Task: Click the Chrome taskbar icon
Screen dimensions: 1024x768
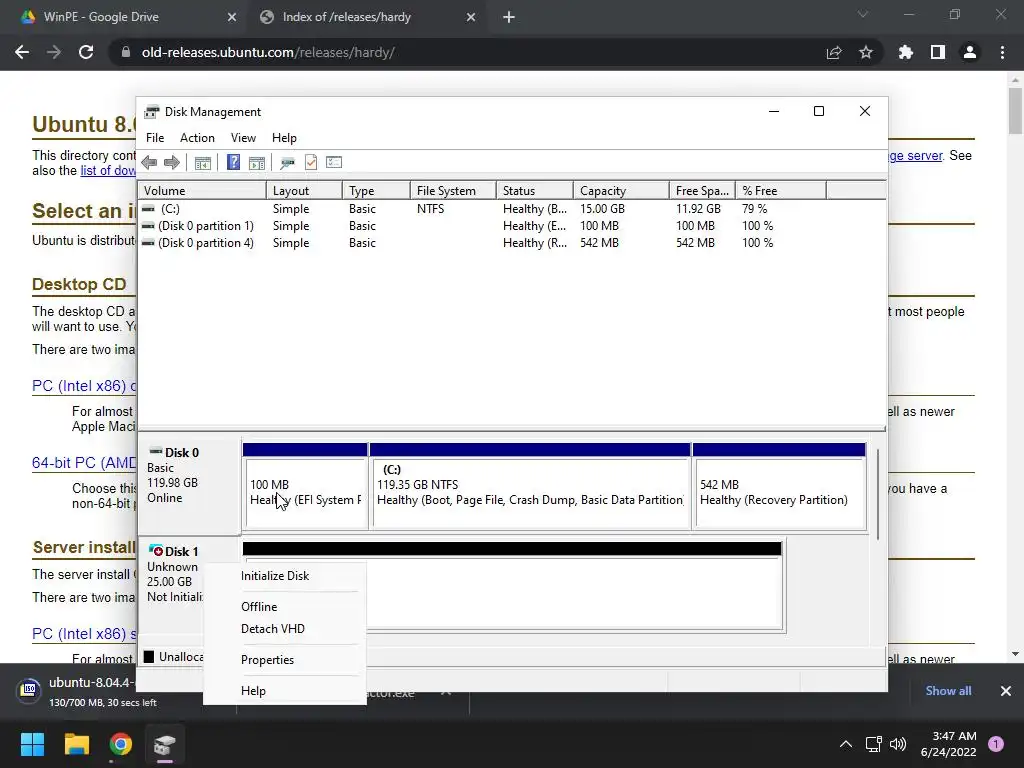Action: [x=121, y=744]
